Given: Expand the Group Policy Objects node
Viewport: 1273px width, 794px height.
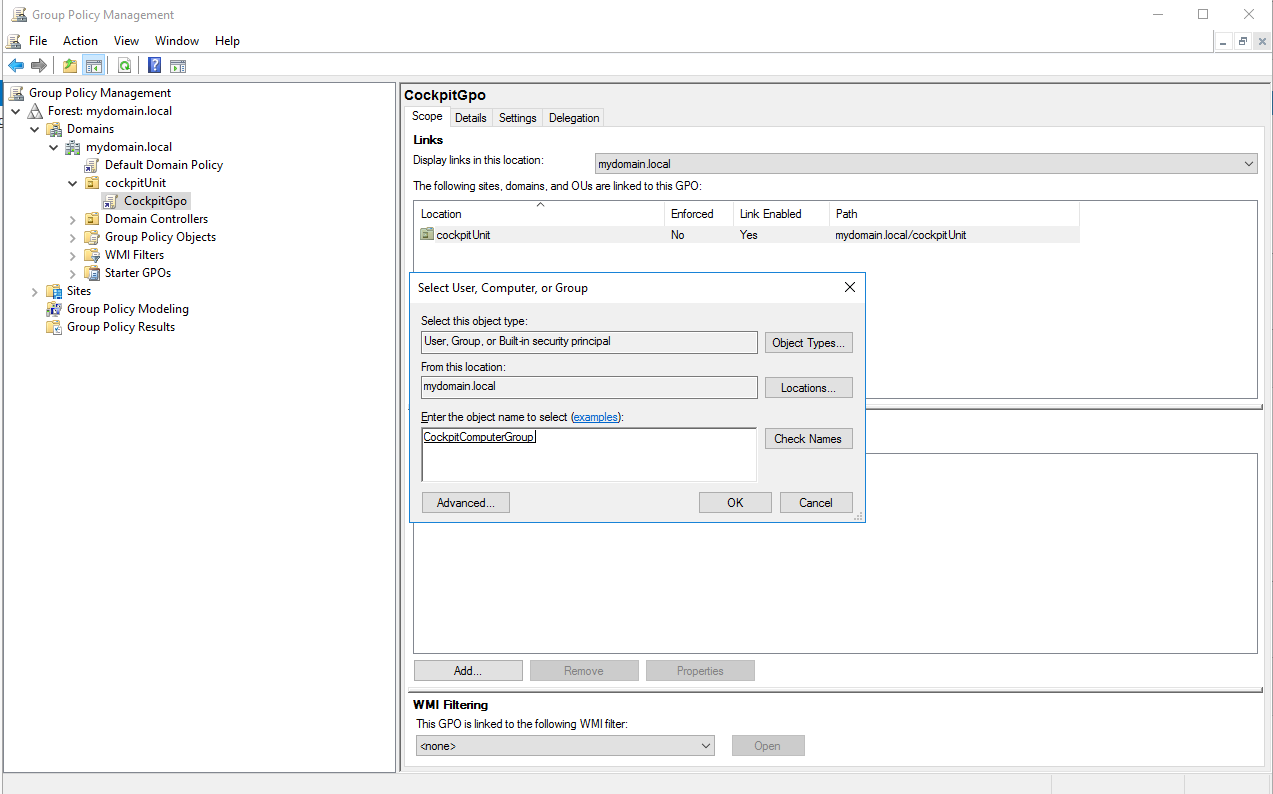Looking at the screenshot, I should tap(73, 237).
